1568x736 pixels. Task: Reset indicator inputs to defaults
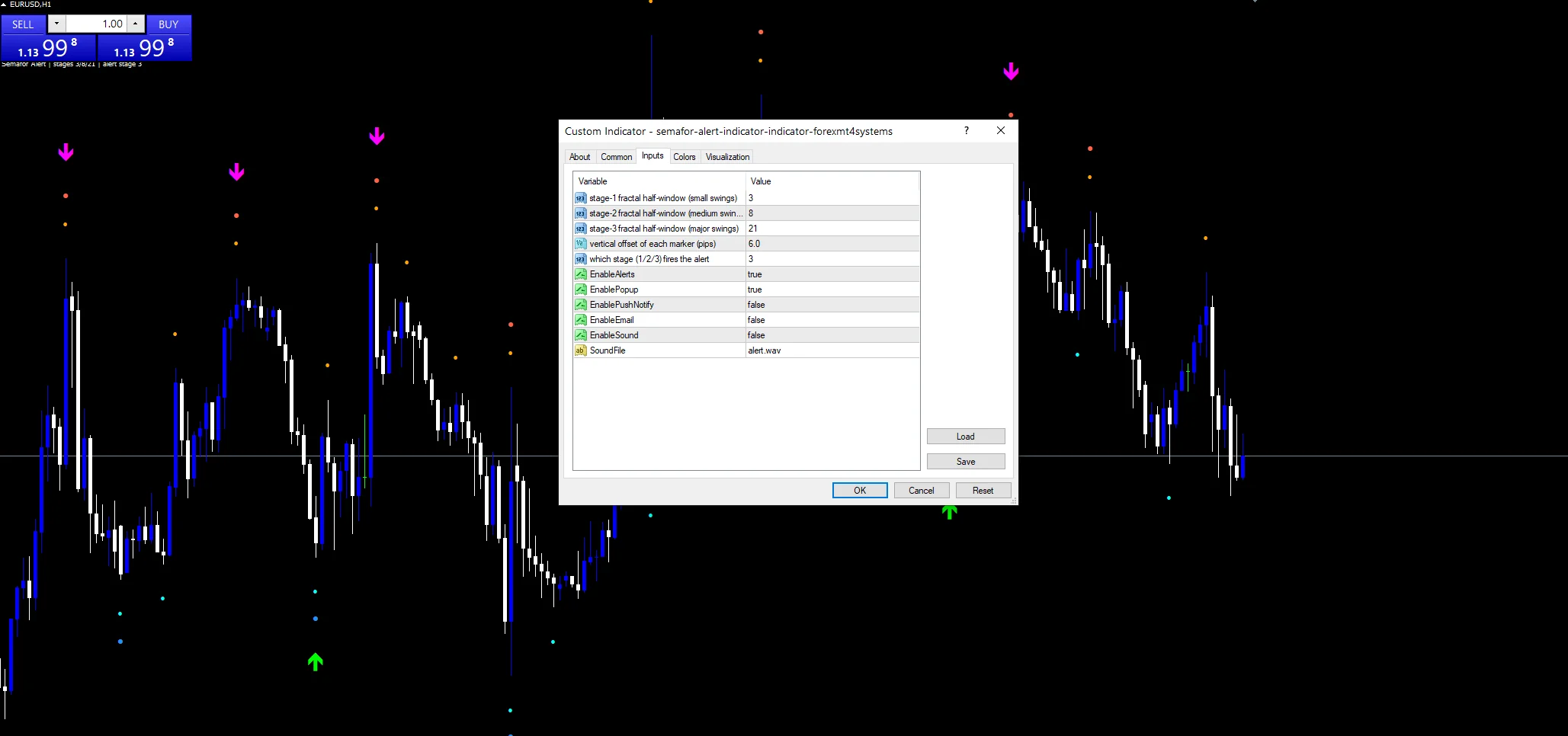pyautogui.click(x=983, y=491)
